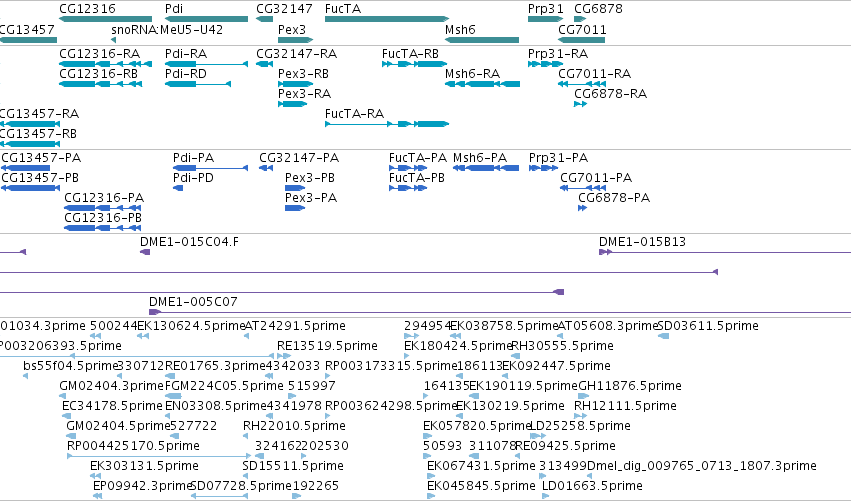
Task: Click the RH30555.5prime EST label
Action: 563,346
